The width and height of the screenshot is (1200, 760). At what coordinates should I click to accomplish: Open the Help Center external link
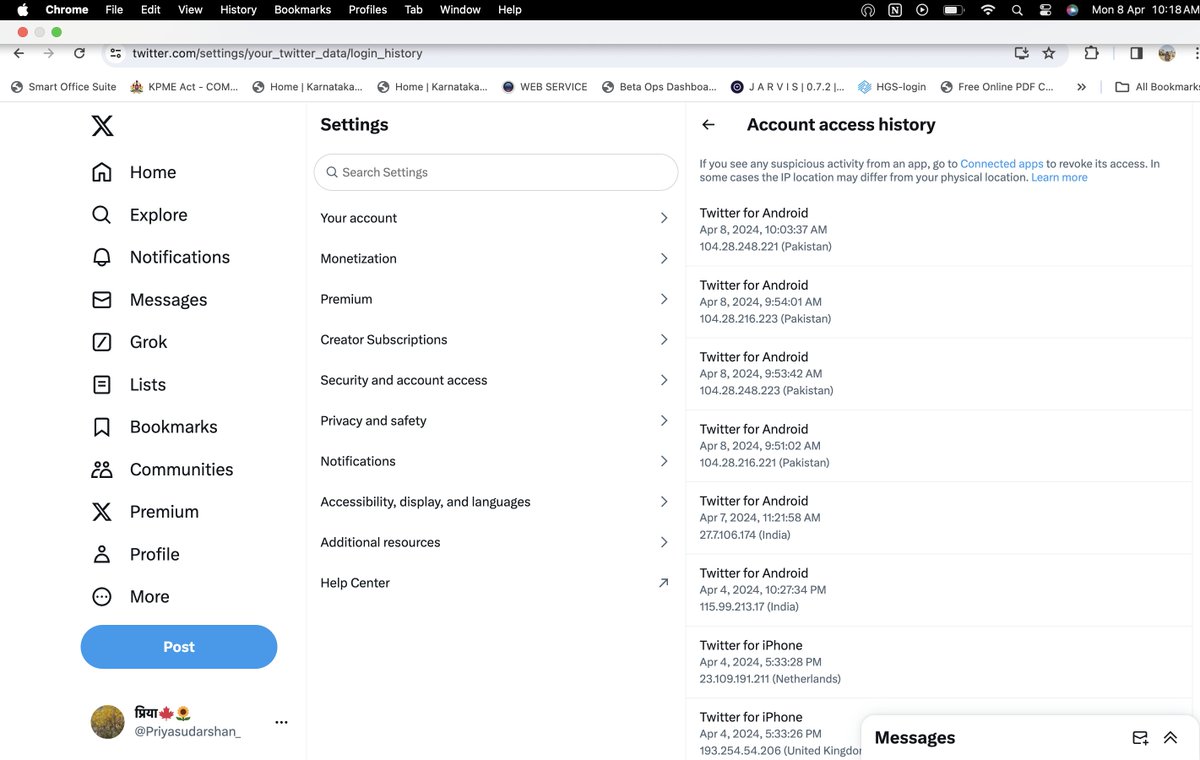point(495,583)
